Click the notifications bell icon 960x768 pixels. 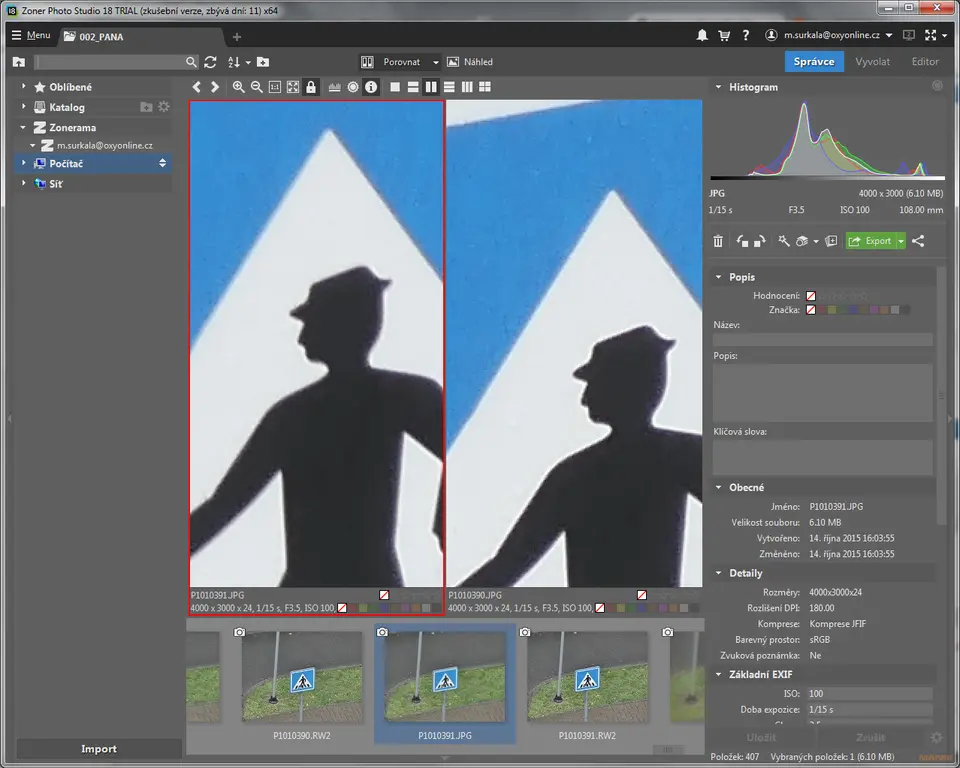tap(702, 35)
